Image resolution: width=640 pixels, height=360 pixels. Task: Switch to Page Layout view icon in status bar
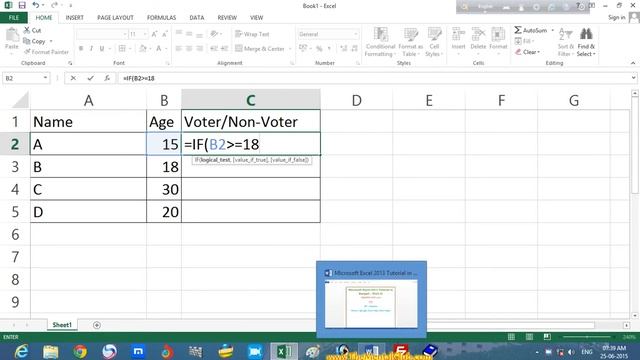click(529, 337)
